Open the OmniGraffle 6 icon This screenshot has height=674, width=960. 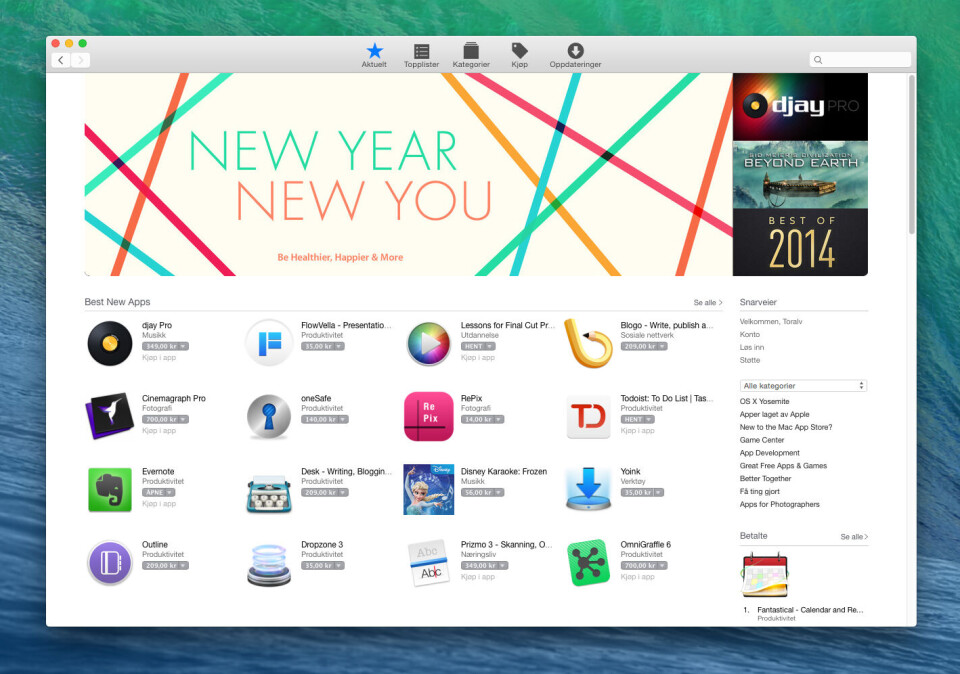(588, 563)
